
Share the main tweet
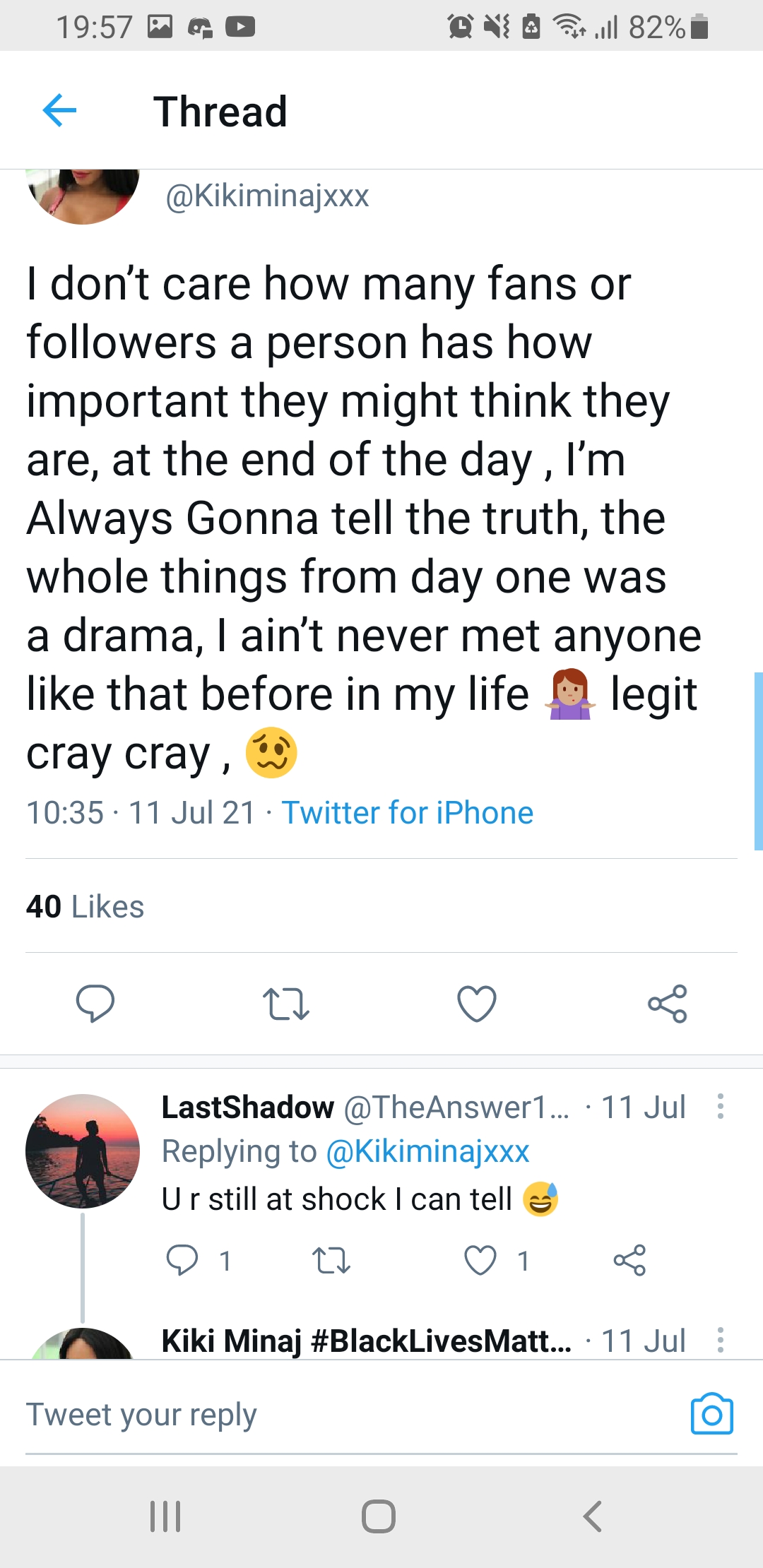668,1003
